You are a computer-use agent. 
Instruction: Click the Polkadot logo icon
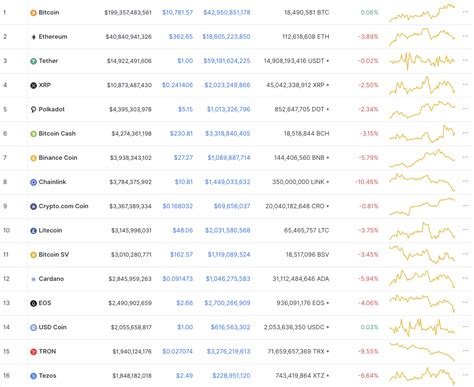[33, 109]
